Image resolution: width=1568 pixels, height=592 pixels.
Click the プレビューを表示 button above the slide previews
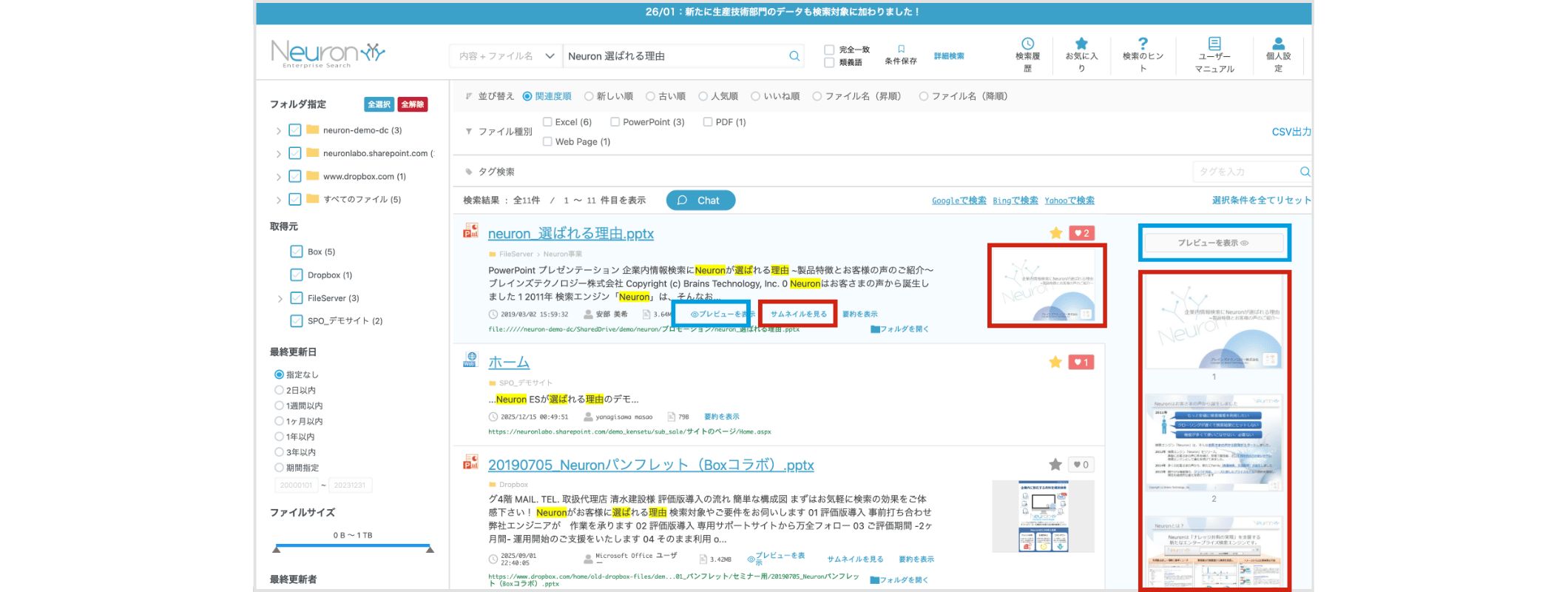1214,243
